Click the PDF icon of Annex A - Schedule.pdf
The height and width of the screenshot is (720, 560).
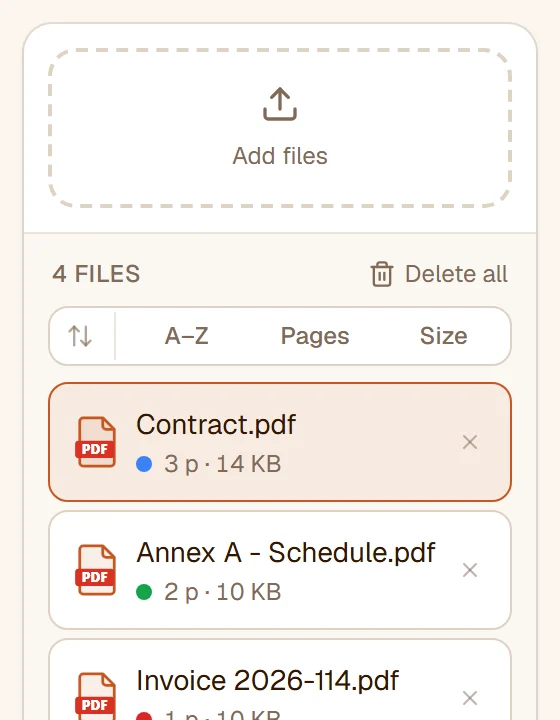tap(95, 570)
